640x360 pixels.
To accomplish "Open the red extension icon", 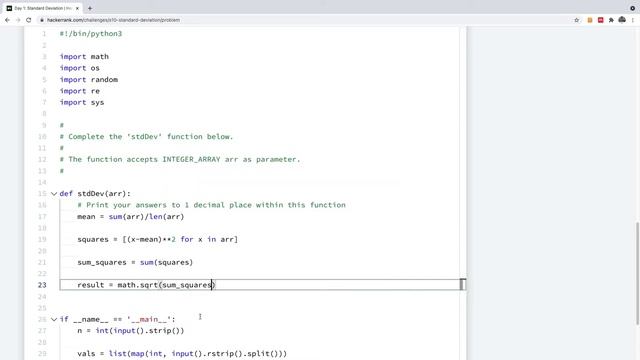I will tap(600, 20).
